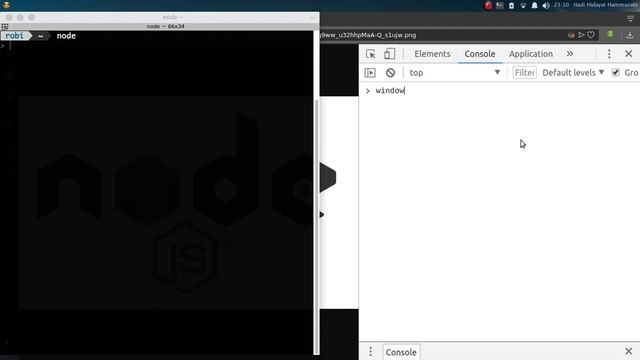640x360 pixels.
Task: Focus the console Filter field
Action: click(524, 73)
